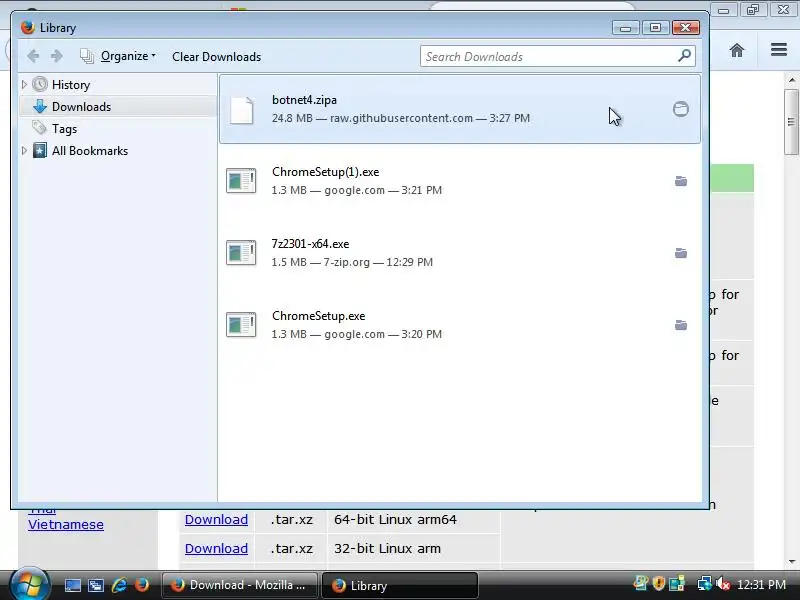Click the ChromeSetup(1).exe file icon
Viewport: 800px width, 600px height.
pos(241,181)
